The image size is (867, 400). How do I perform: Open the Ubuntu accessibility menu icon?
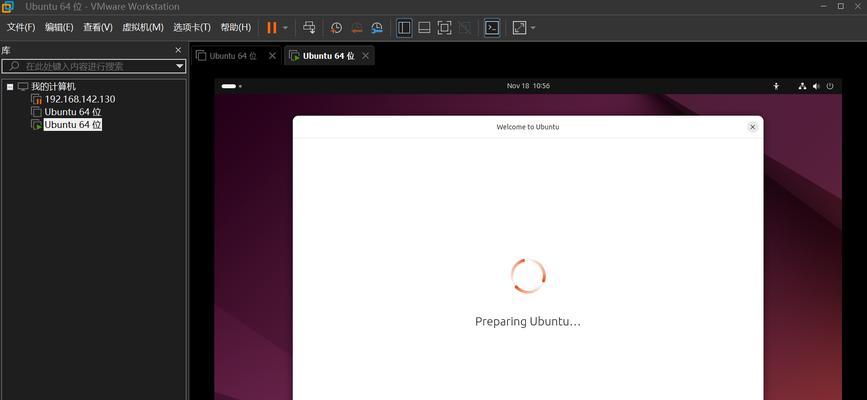[x=776, y=86]
